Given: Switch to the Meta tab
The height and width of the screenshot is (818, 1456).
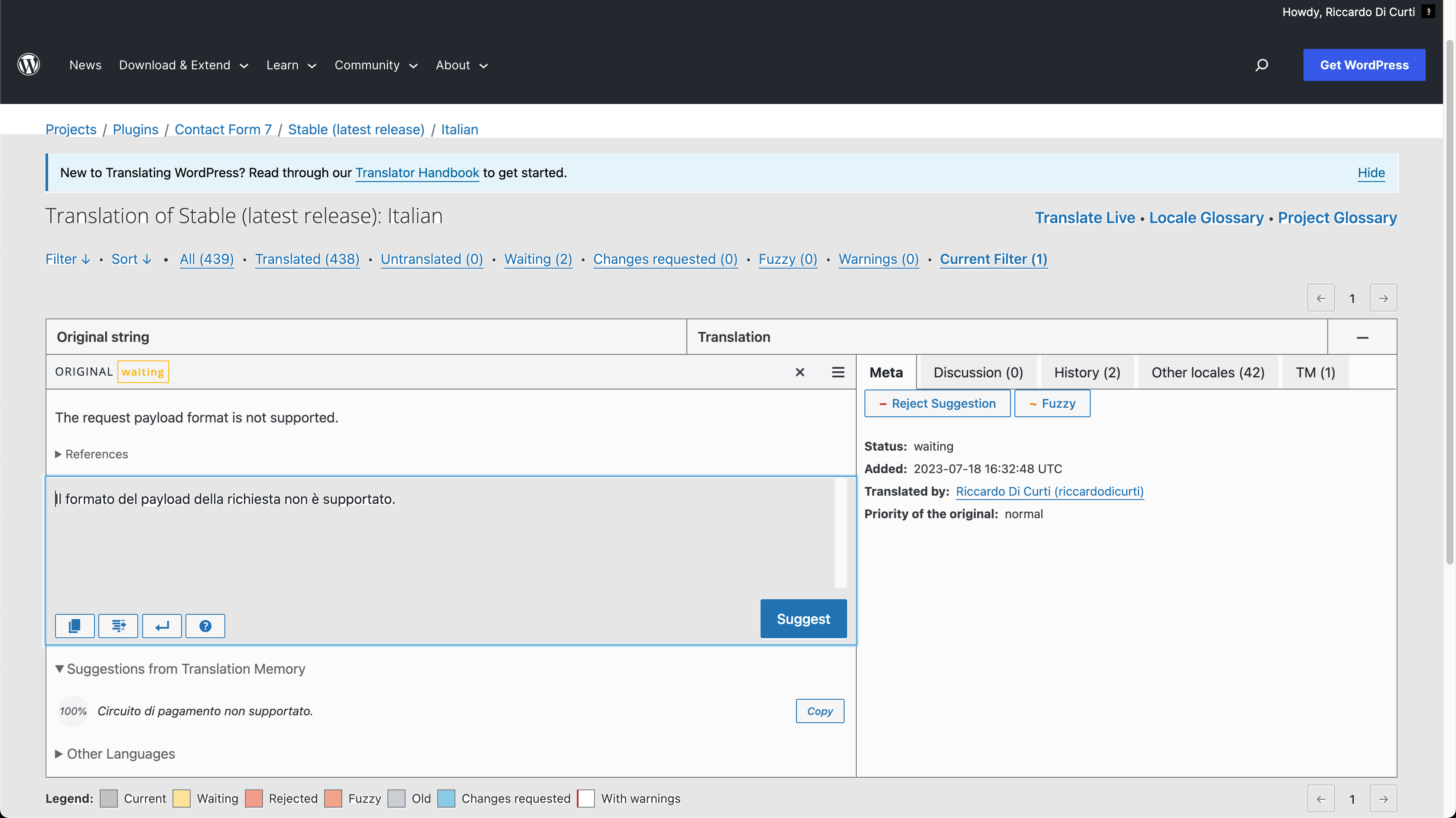Looking at the screenshot, I should (x=886, y=373).
